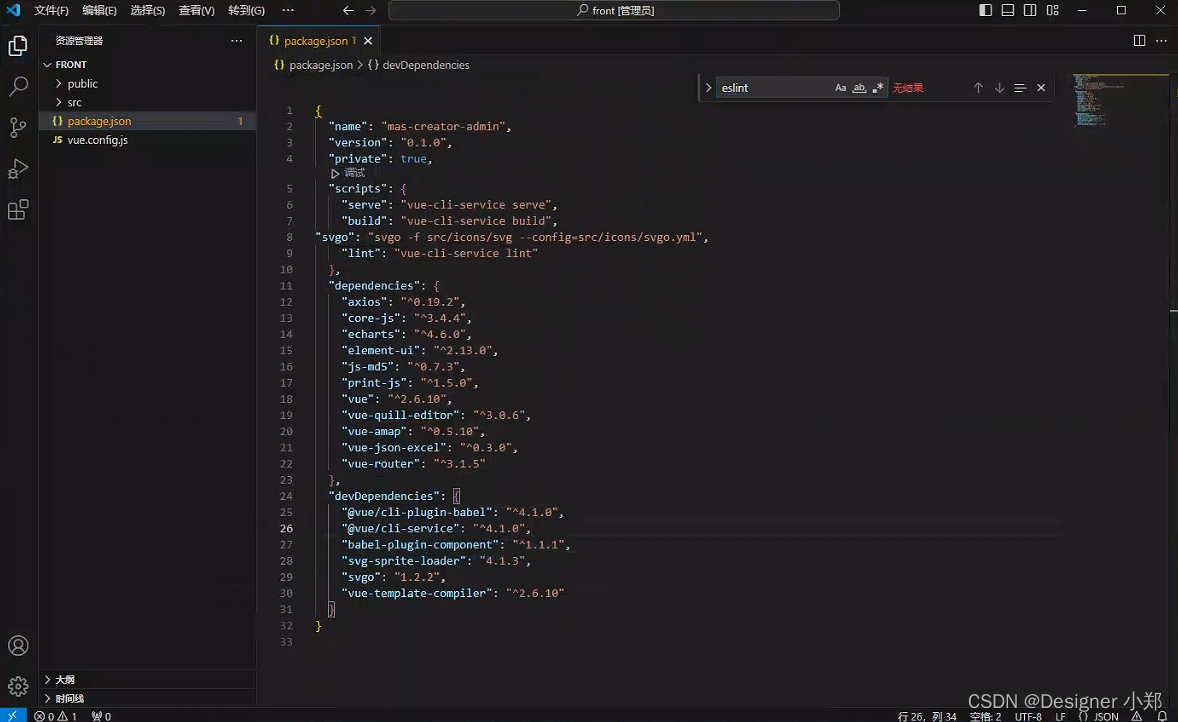Open the customize layout icon
The width and height of the screenshot is (1178, 722).
1053,11
